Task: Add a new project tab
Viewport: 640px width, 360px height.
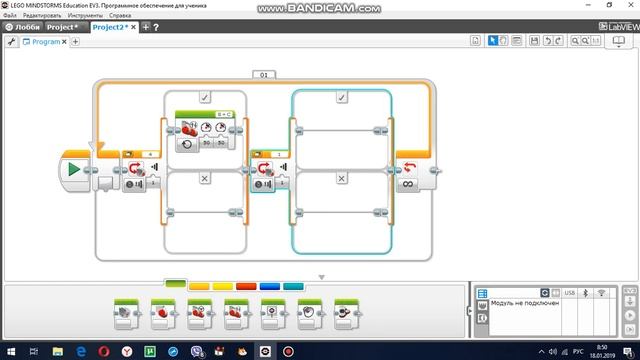Action: pos(146,27)
